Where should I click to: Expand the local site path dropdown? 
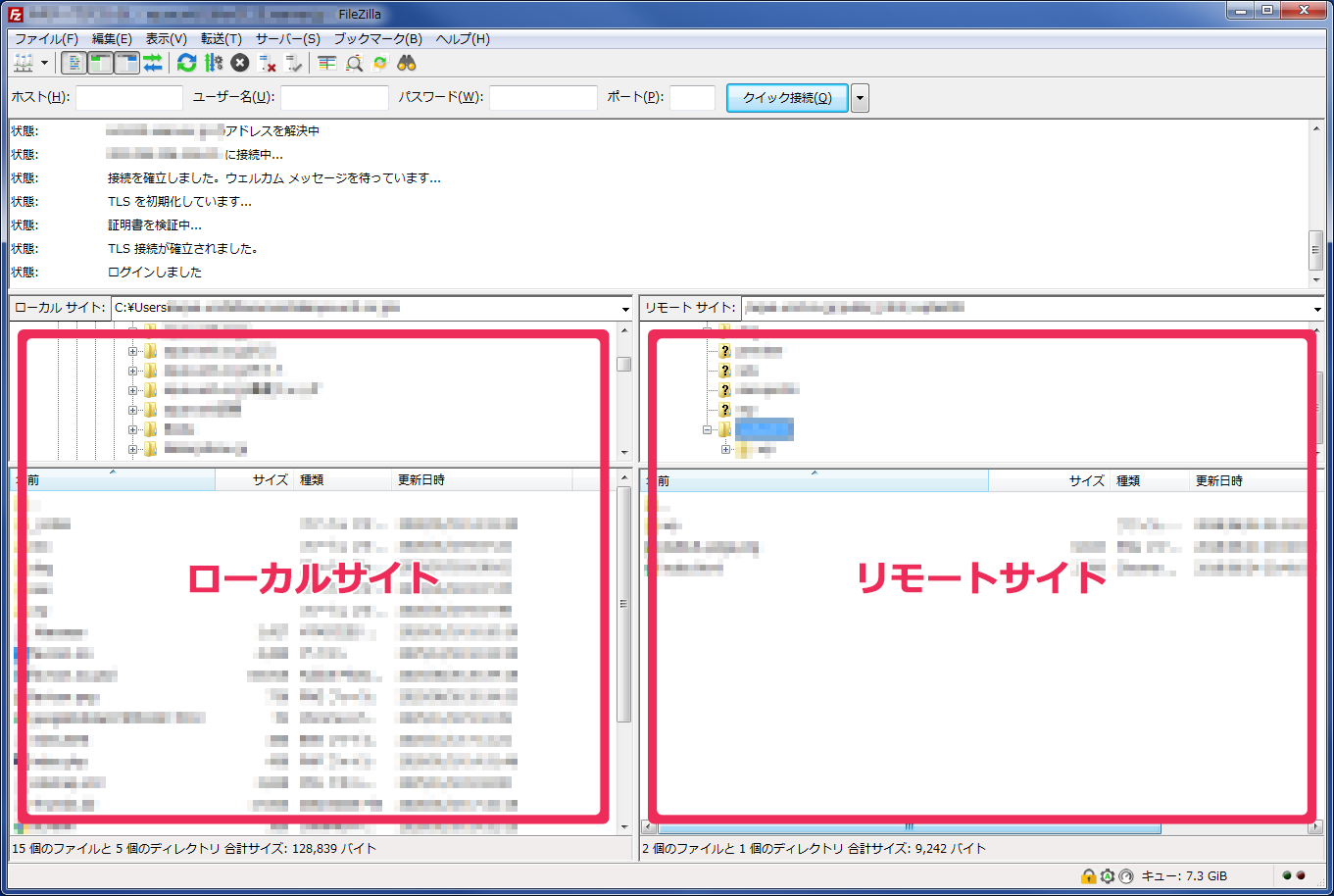click(x=625, y=309)
